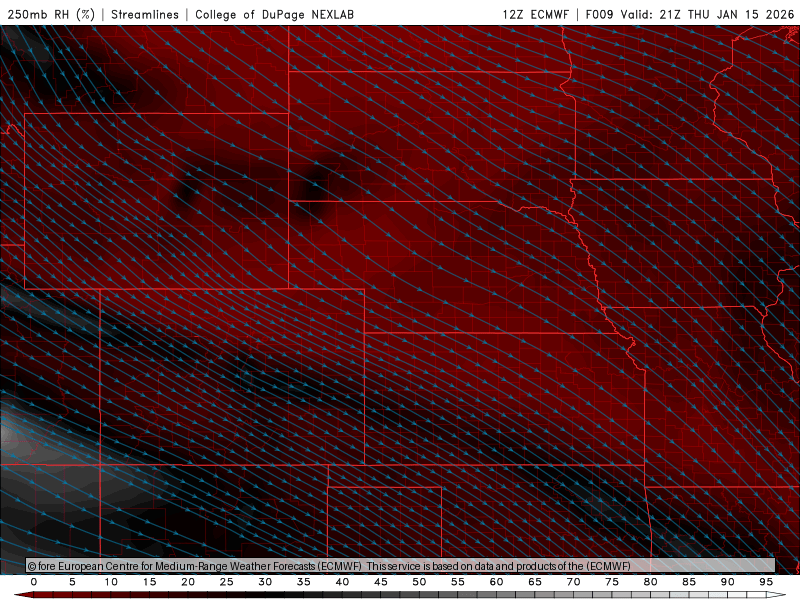The image size is (800, 600).
Task: Click the "Valid: 21Z THU JAN 15 2026" text
Action: tap(707, 14)
